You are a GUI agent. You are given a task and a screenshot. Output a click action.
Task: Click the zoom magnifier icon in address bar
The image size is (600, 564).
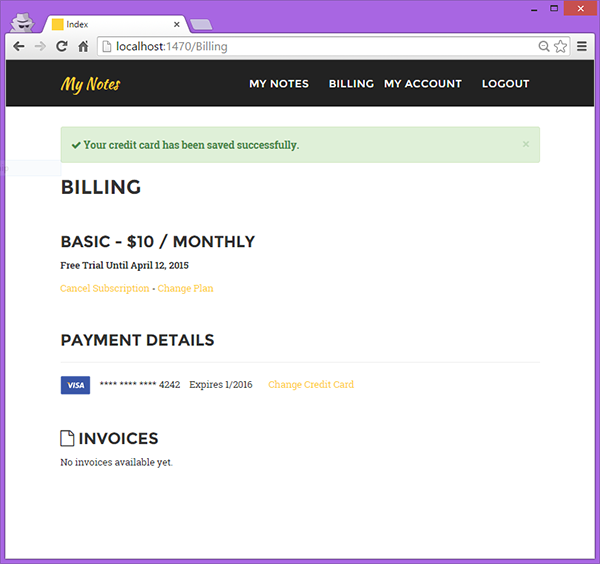point(543,46)
